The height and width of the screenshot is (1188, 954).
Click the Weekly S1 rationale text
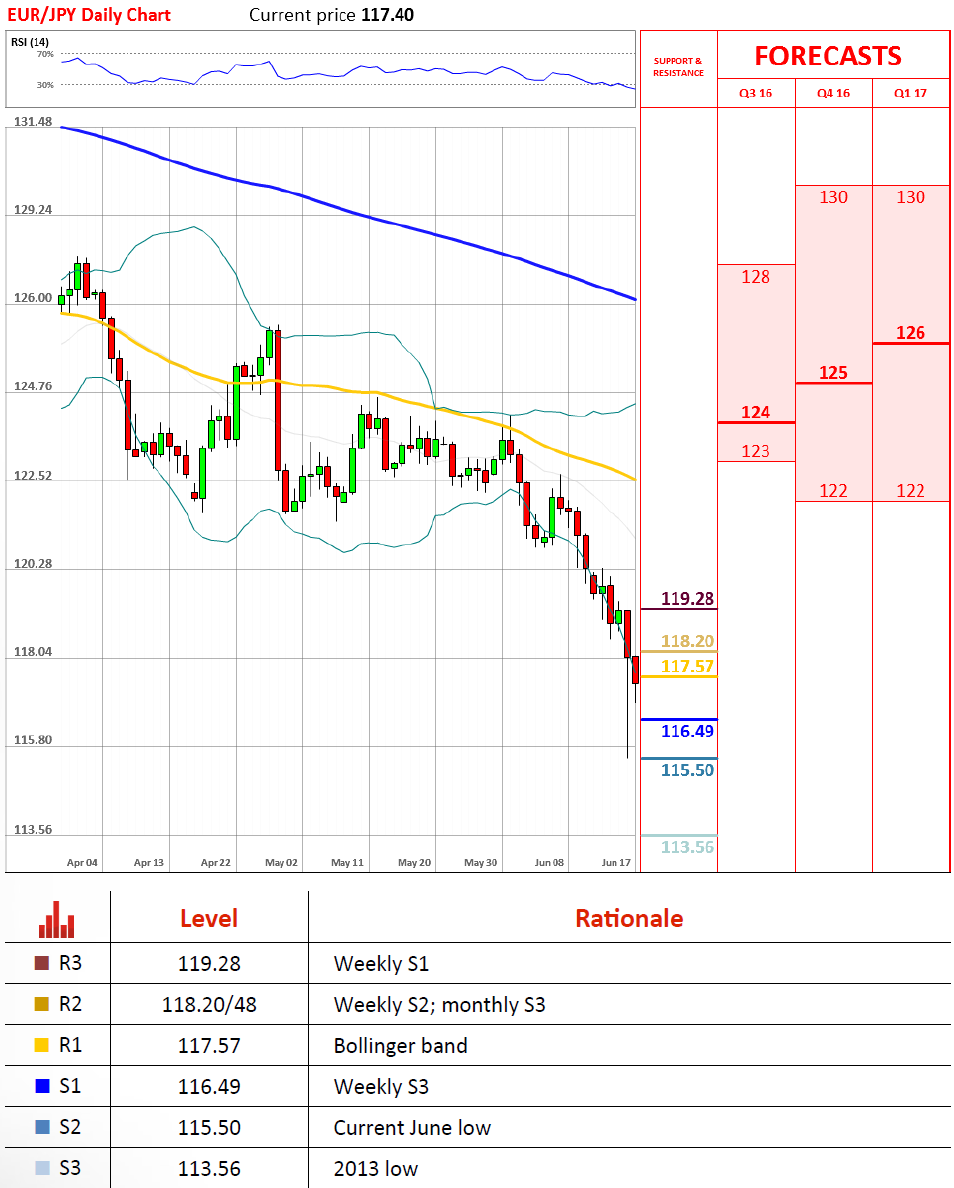381,964
